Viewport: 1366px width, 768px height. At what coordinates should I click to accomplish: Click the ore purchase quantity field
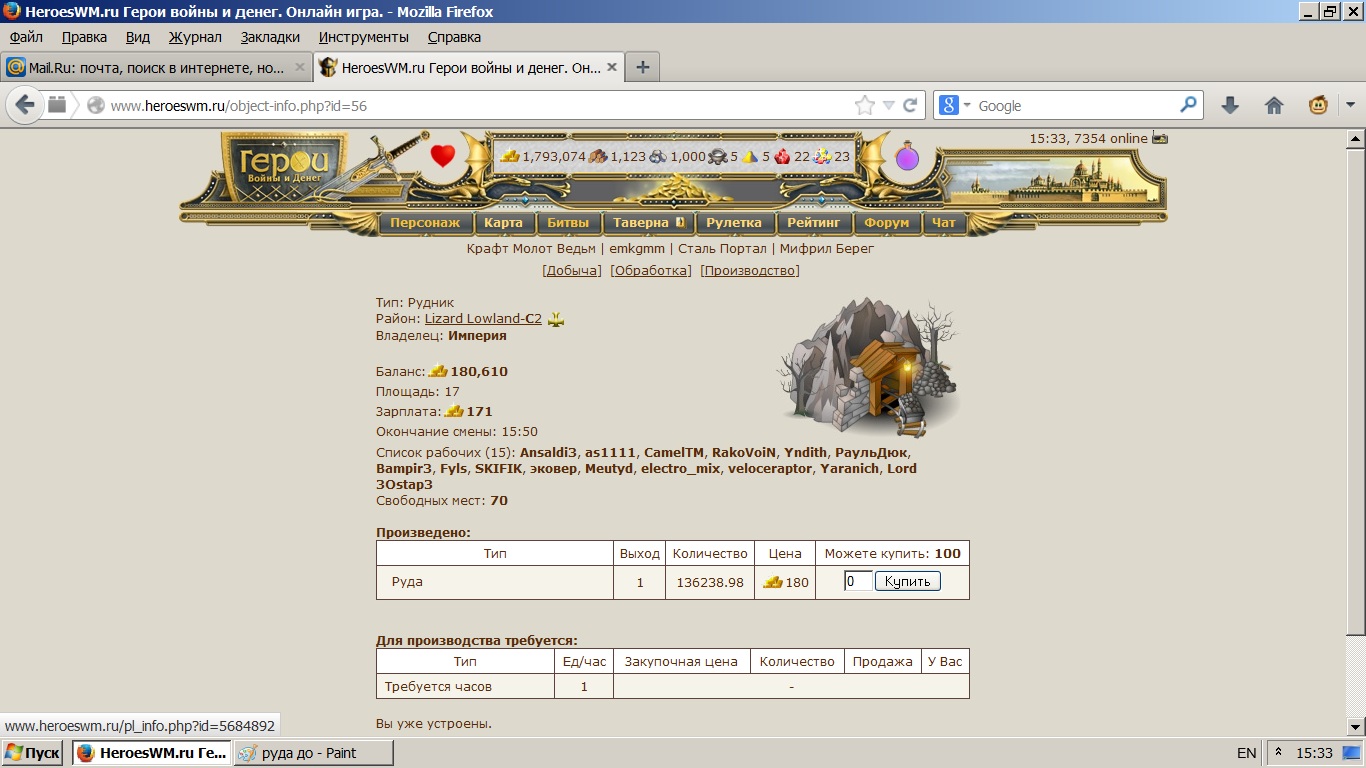tap(858, 581)
